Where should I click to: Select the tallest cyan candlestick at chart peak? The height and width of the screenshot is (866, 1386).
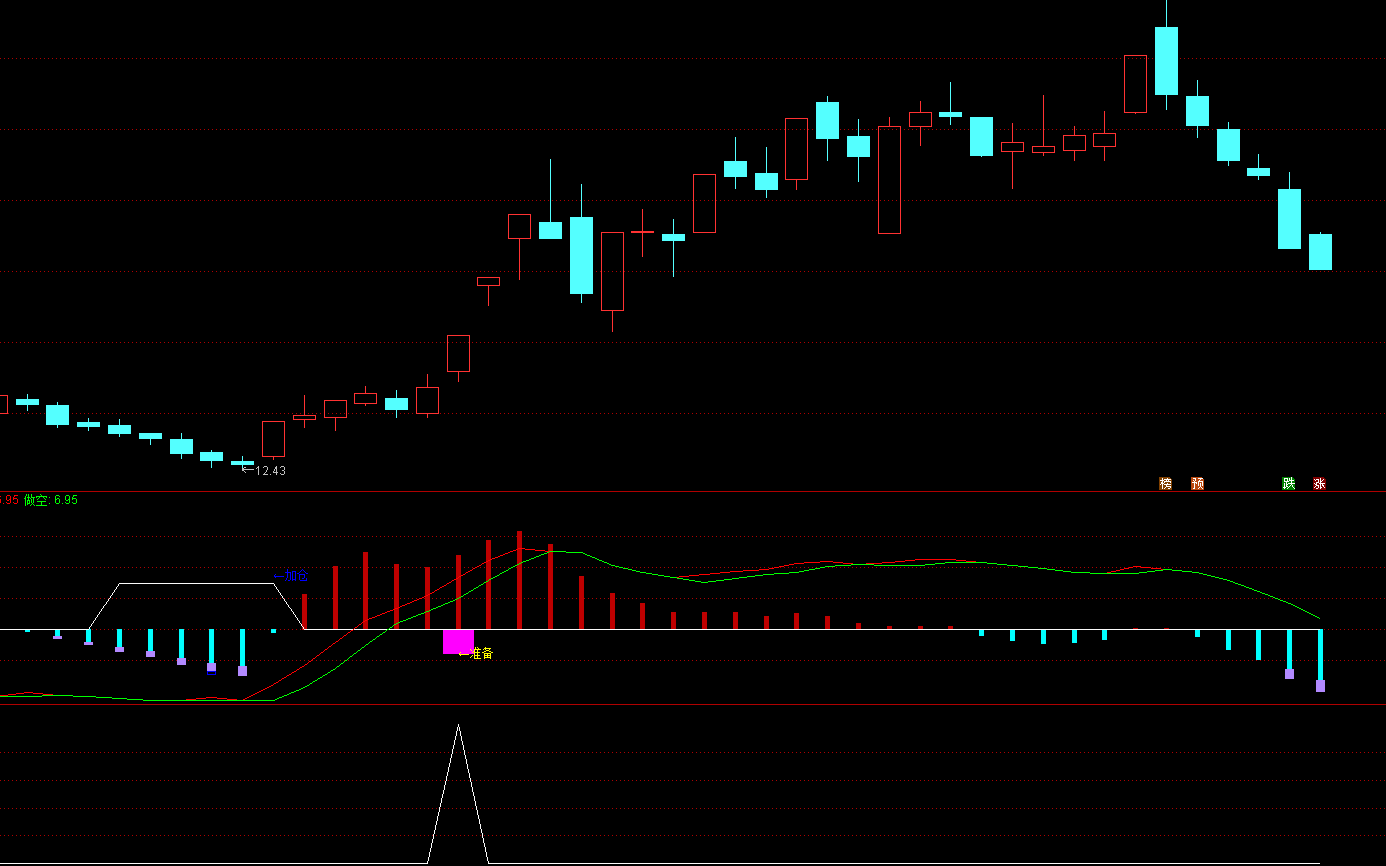(x=1166, y=60)
